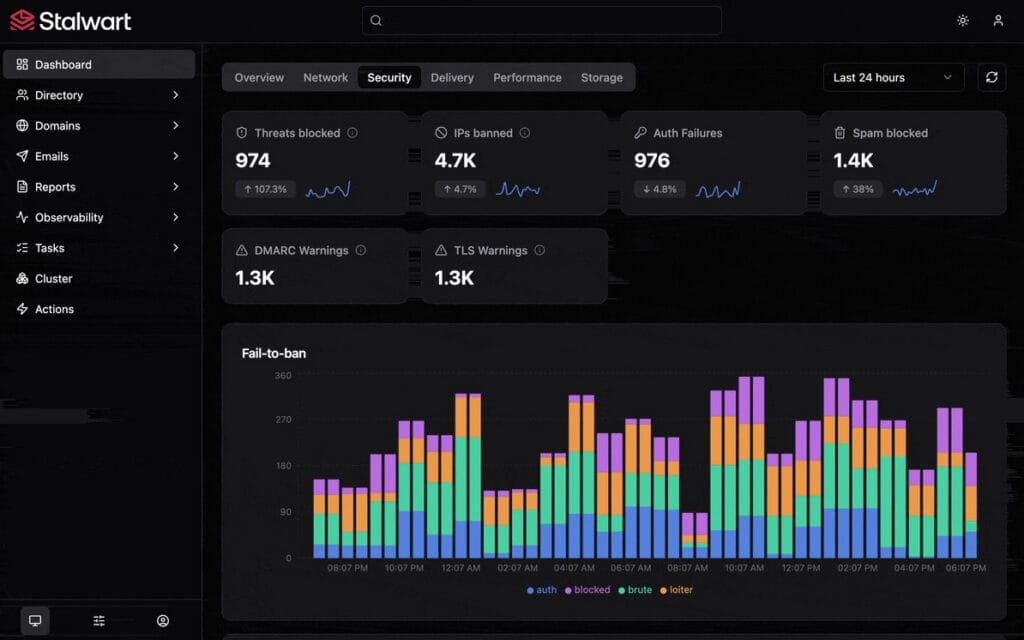Screen dimensions: 1024x640
Task: Click the settings sliders icon at sidebar bottom
Action: 99,620
